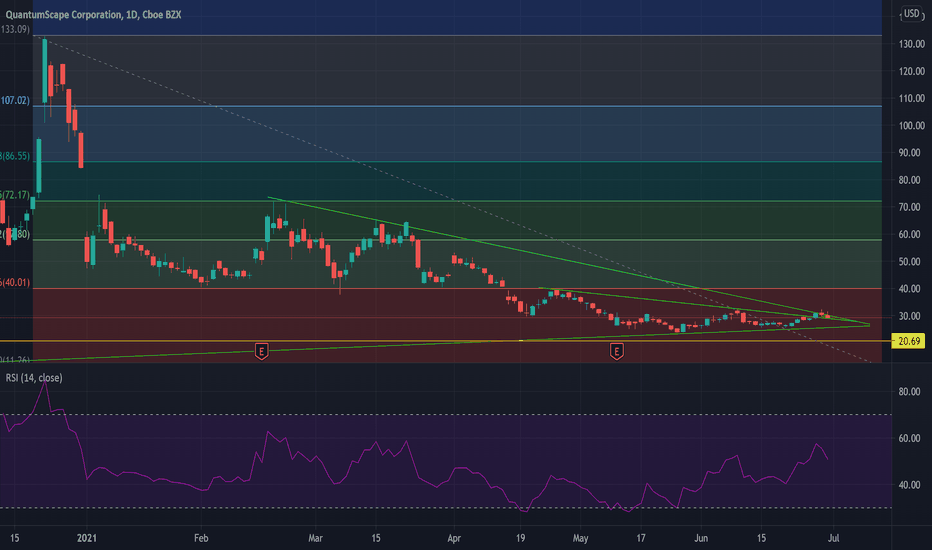Click the 30.00 price axis value

click(911, 316)
